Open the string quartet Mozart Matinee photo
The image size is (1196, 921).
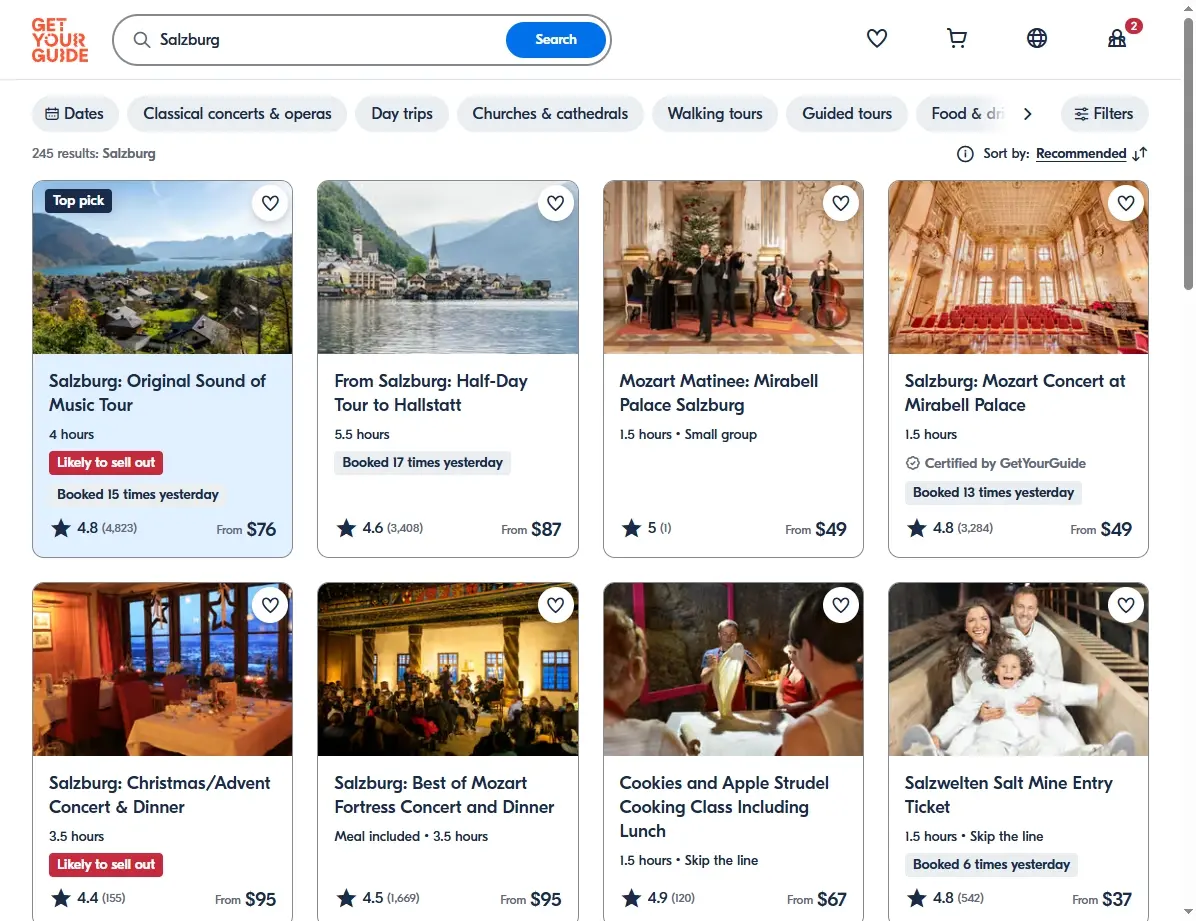733,267
